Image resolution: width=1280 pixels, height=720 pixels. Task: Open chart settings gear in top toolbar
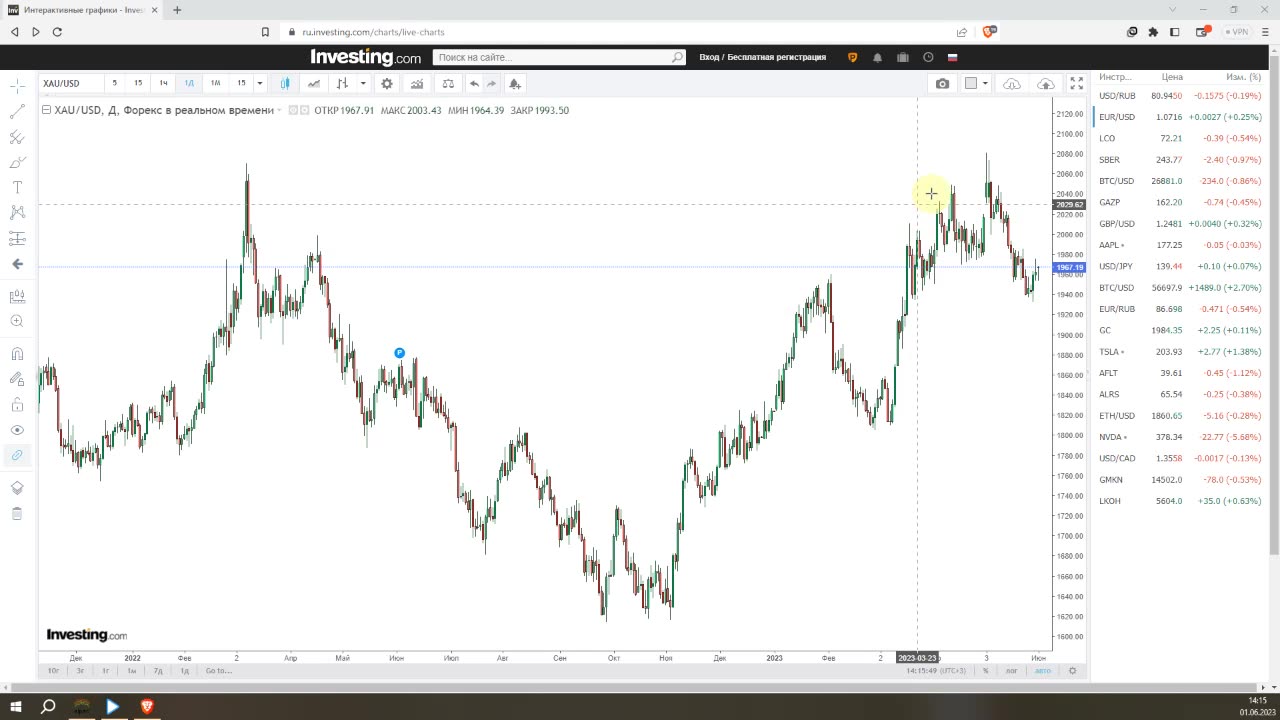[x=387, y=83]
